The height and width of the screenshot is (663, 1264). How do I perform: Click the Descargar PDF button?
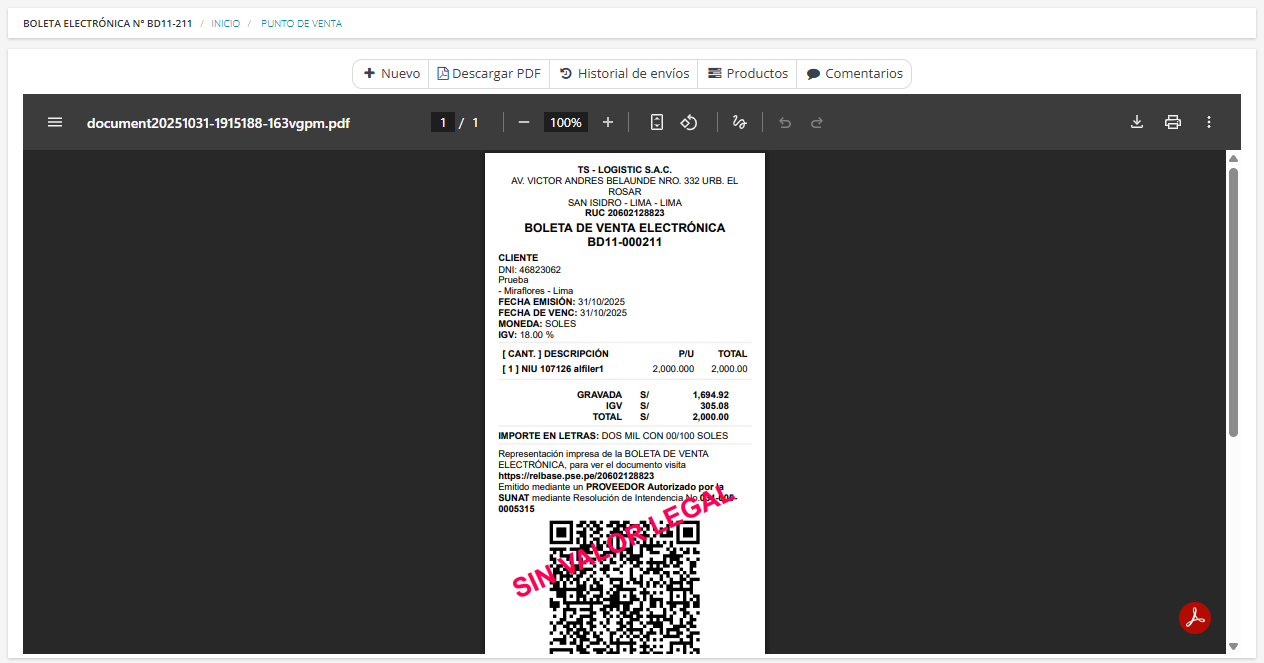click(489, 74)
